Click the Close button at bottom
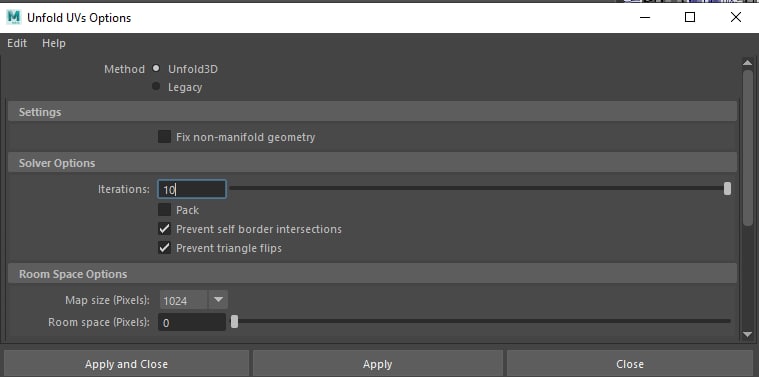The height and width of the screenshot is (377, 759). (x=630, y=364)
